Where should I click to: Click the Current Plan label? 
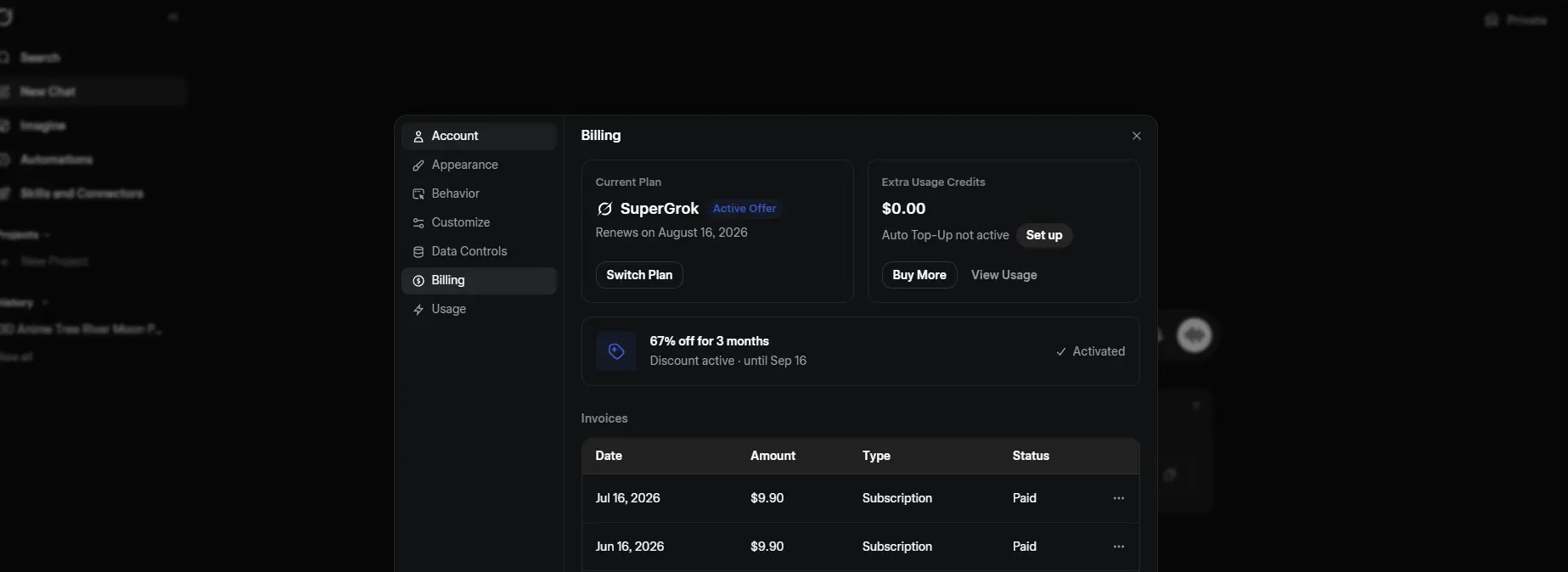pos(628,182)
